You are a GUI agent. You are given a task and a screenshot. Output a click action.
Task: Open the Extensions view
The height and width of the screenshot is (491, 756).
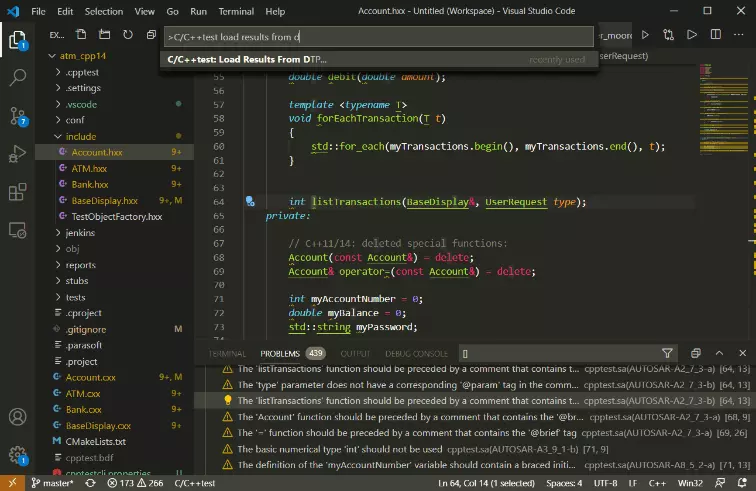pyautogui.click(x=17, y=192)
